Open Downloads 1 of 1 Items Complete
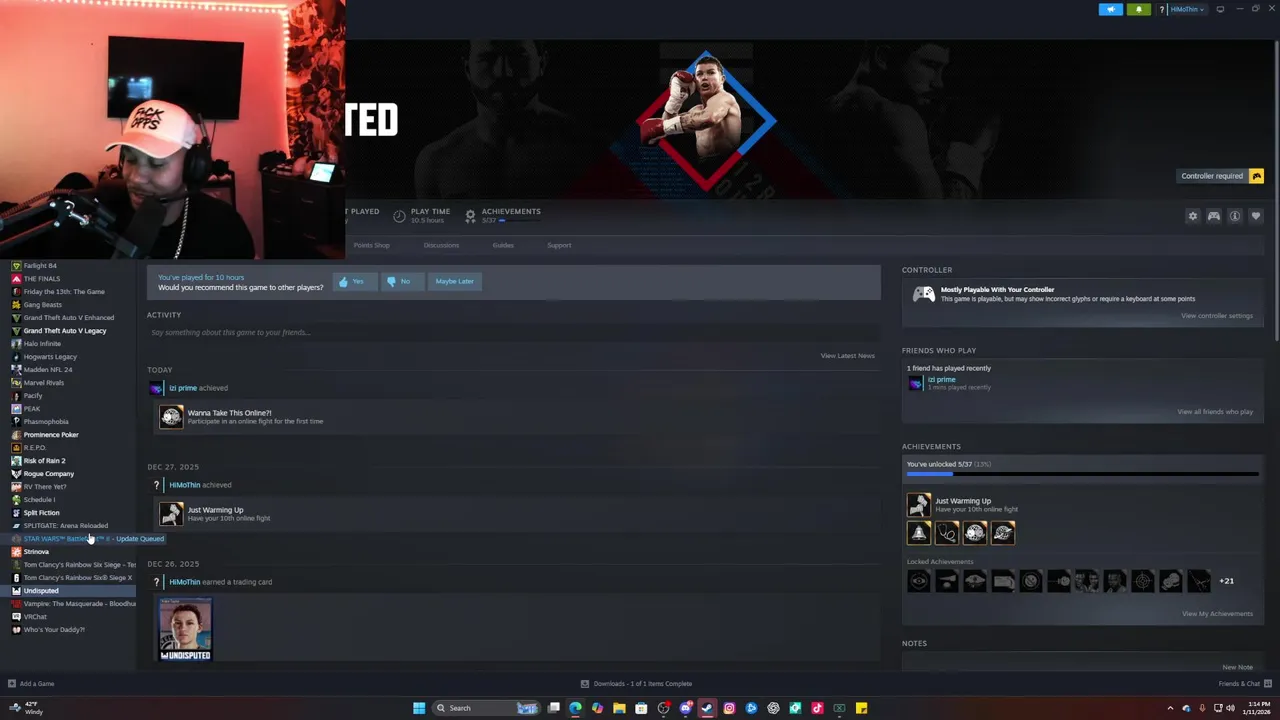Screen dimensions: 1280x720 [x=637, y=684]
